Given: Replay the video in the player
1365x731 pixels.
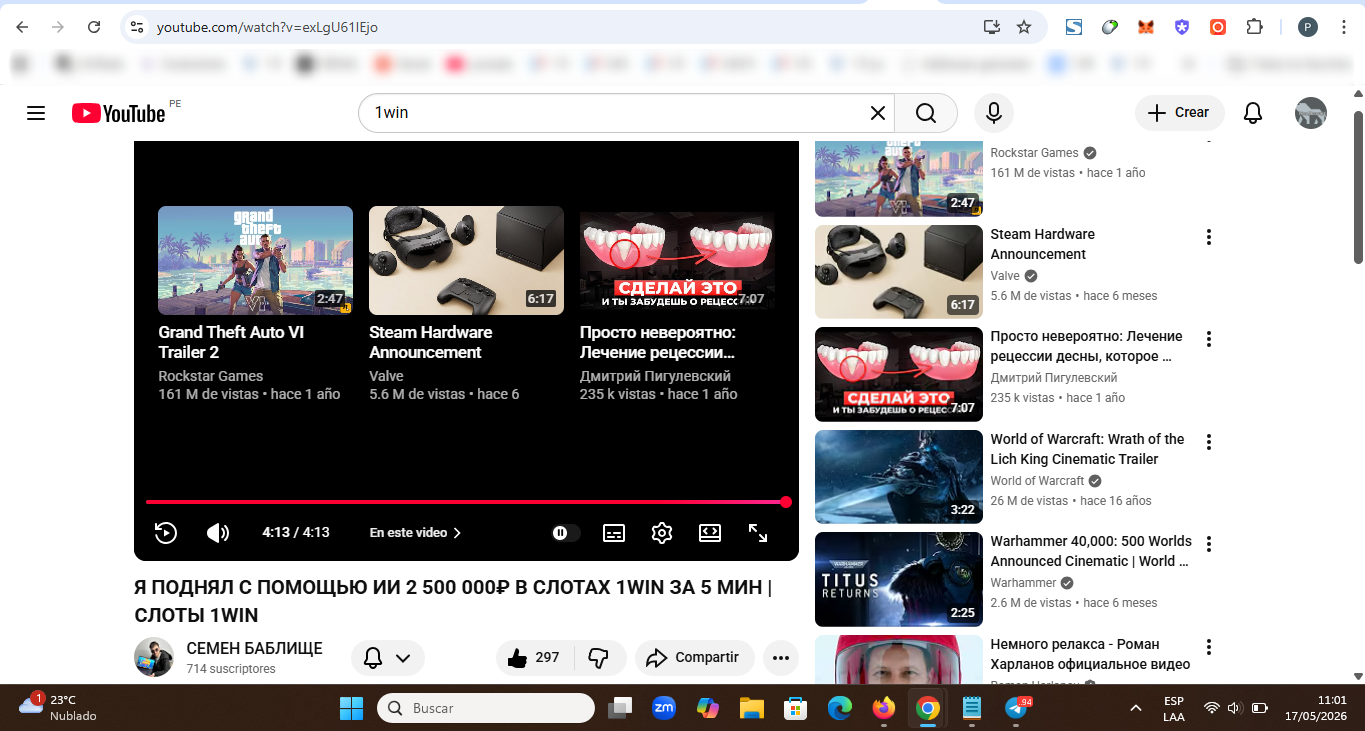Looking at the screenshot, I should click(166, 533).
